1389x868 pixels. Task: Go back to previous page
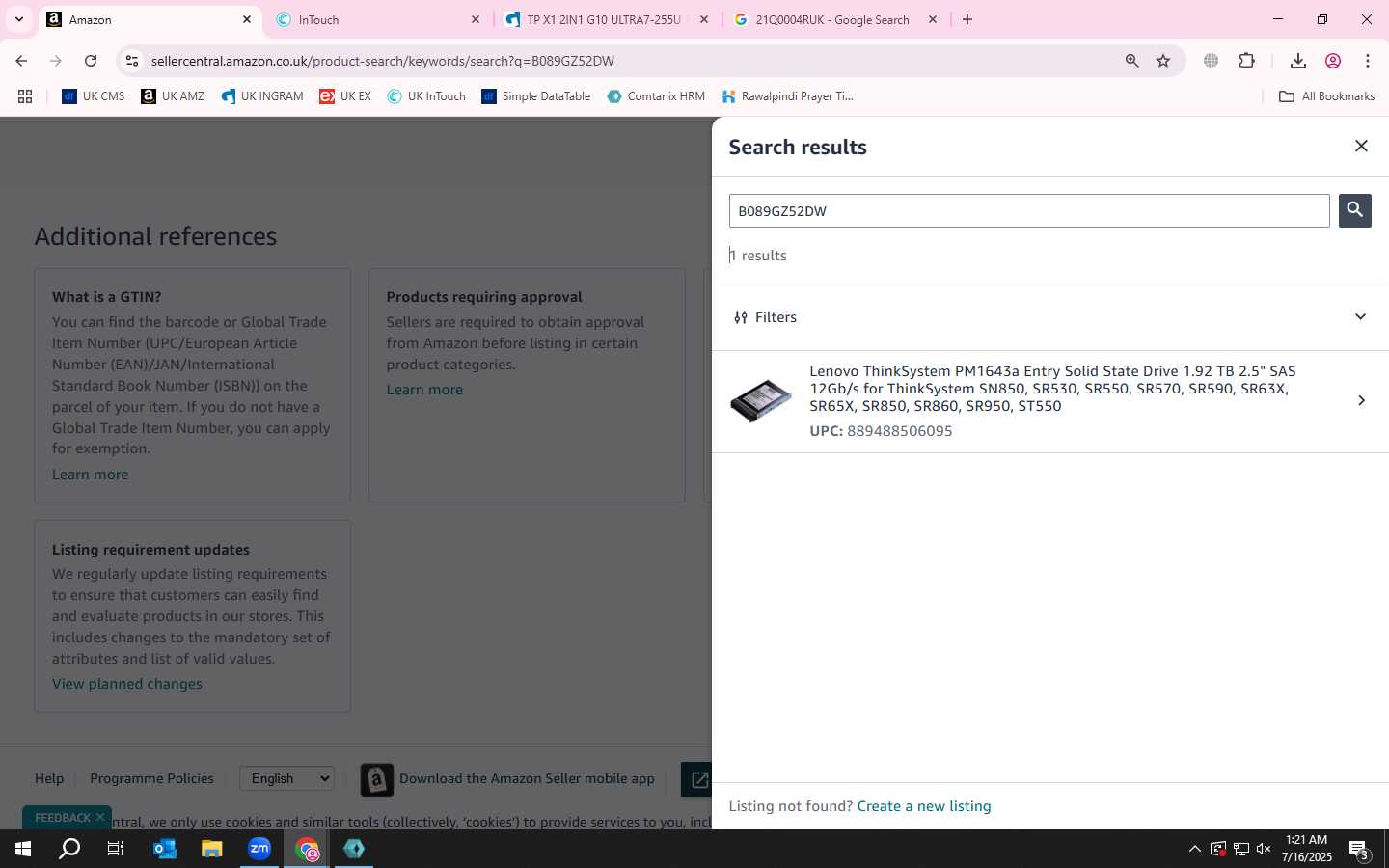tap(21, 61)
